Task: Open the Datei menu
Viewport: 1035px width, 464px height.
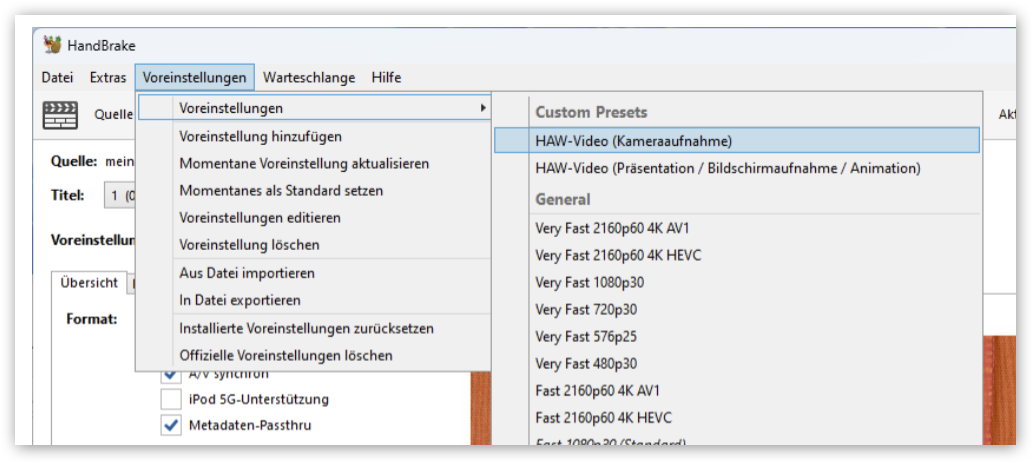Action: click(57, 78)
